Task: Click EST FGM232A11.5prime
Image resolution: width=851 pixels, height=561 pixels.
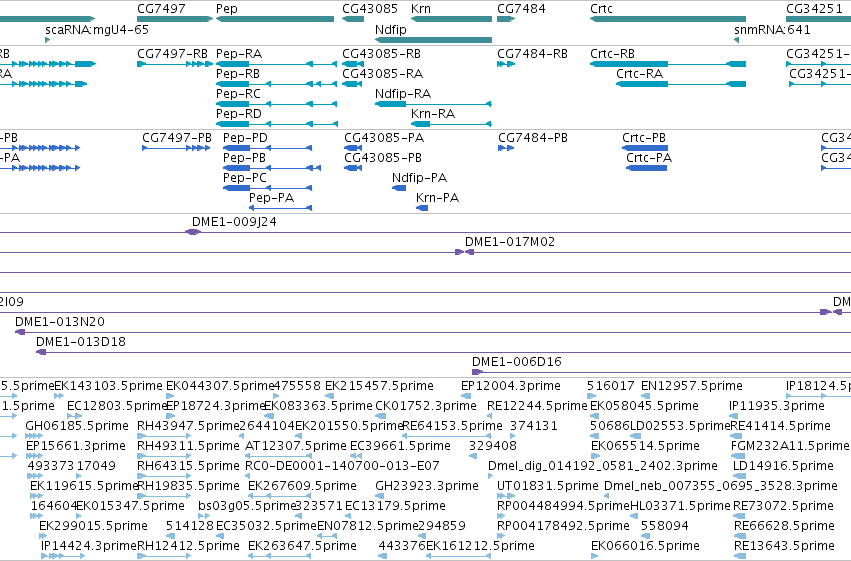Action: coord(790,446)
